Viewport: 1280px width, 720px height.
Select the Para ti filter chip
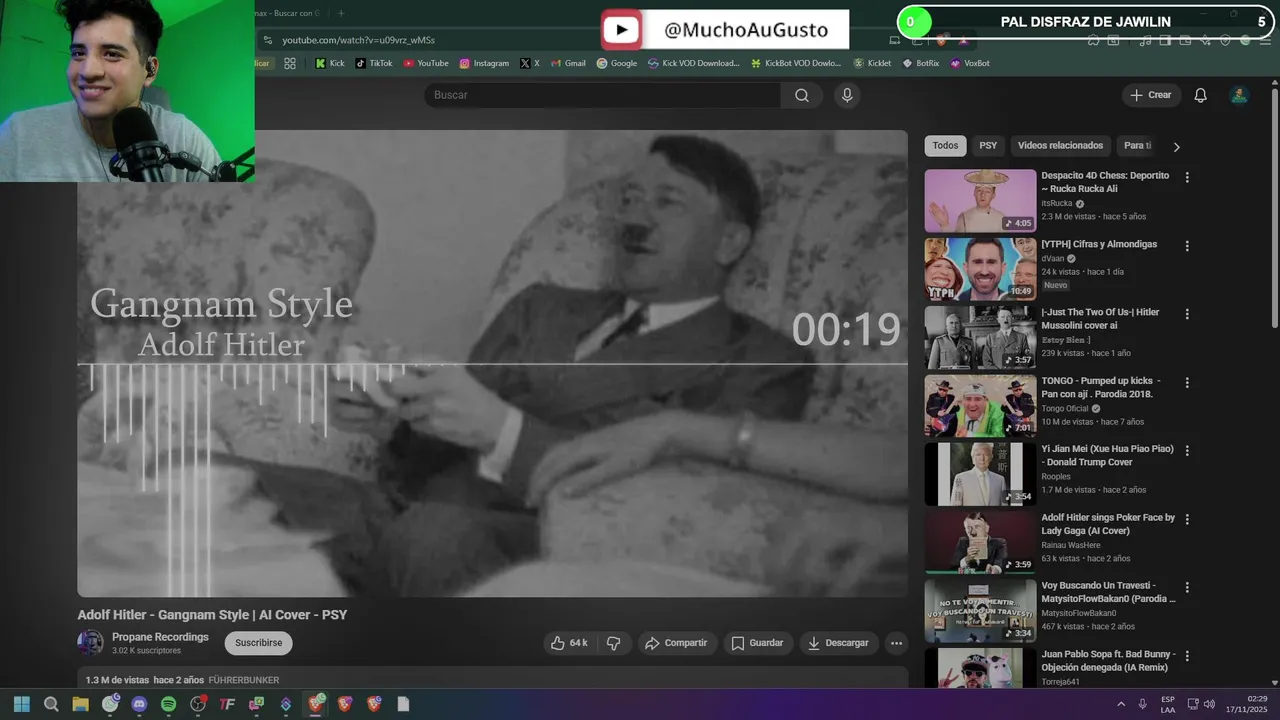(1137, 146)
